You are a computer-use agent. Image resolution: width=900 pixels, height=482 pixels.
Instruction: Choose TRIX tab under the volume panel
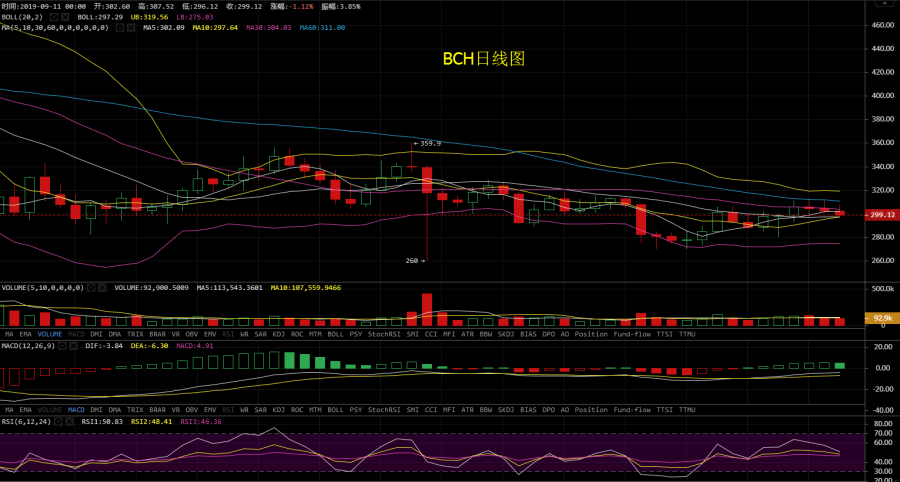pyautogui.click(x=135, y=334)
